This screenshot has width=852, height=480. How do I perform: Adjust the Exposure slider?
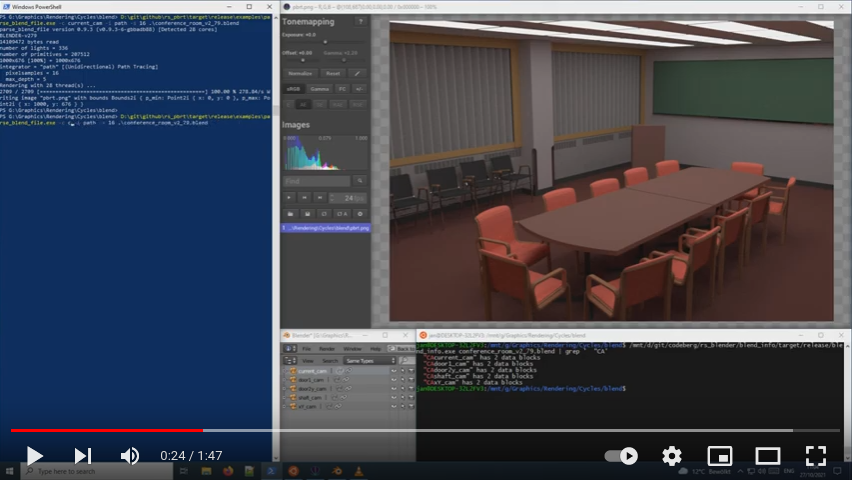[x=325, y=42]
